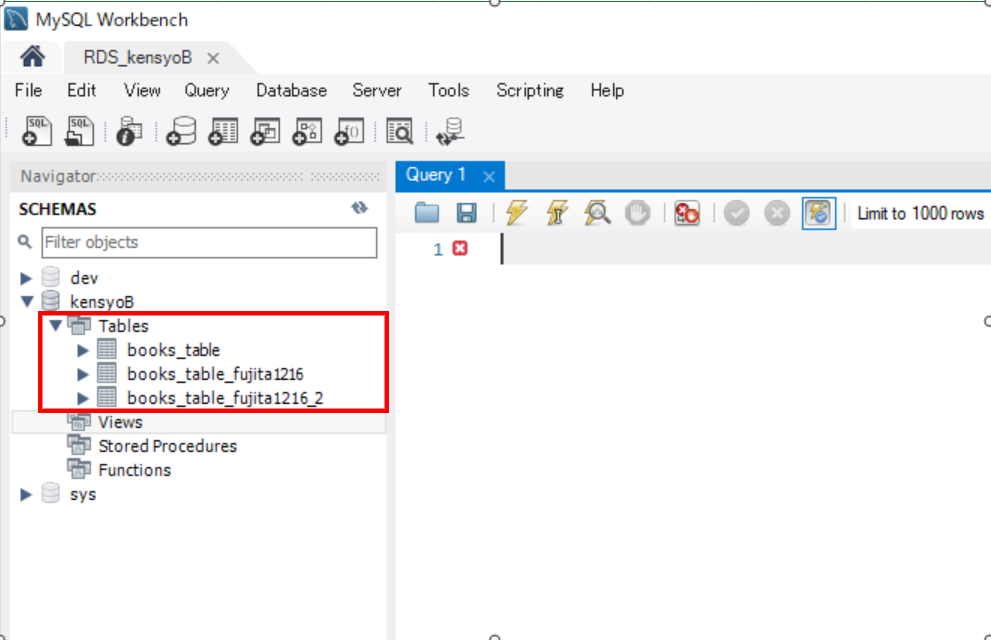Refresh the SCHEMAS list
The image size is (991, 640).
[360, 208]
